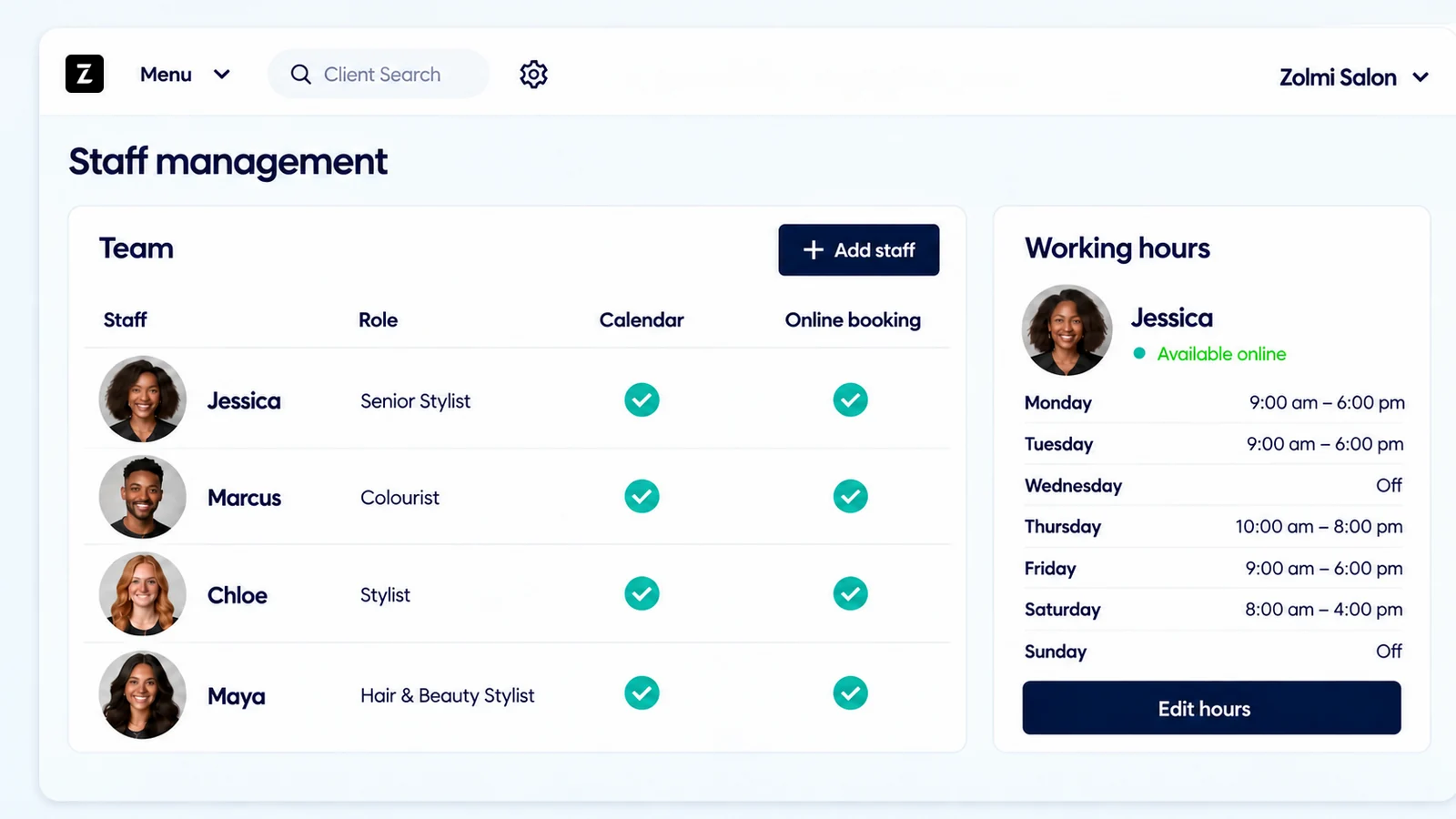Click the Staff management page title

(227, 162)
